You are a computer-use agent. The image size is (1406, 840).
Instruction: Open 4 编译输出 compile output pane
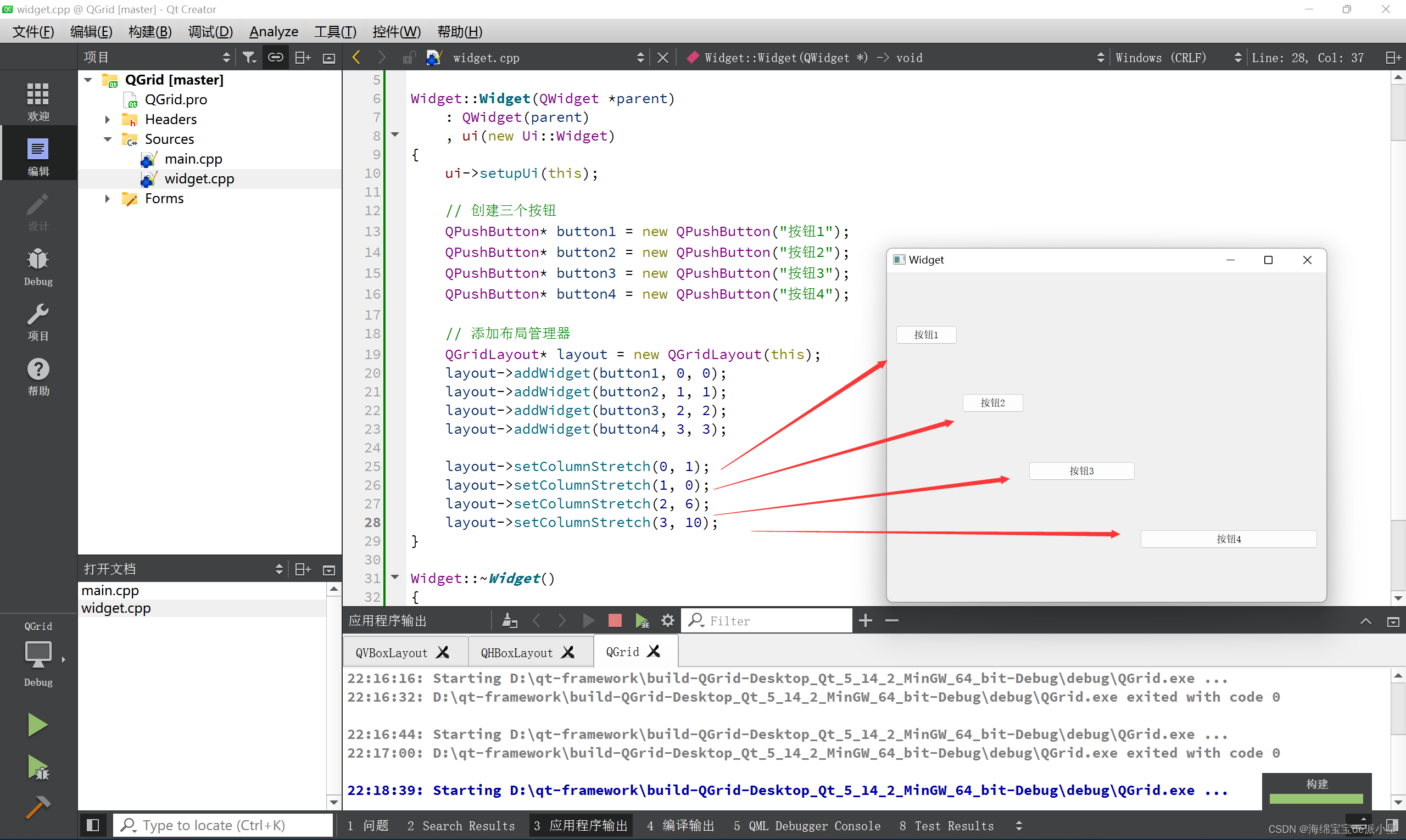tap(680, 826)
